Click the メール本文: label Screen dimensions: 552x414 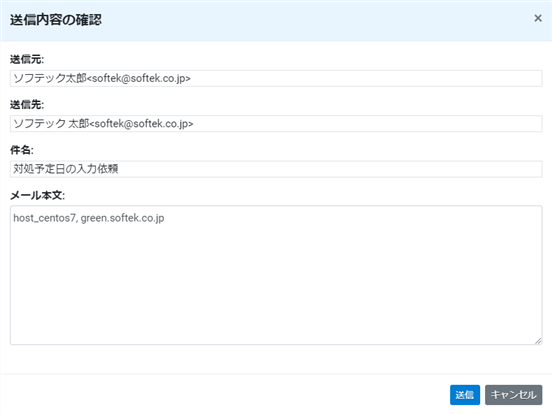(x=38, y=195)
